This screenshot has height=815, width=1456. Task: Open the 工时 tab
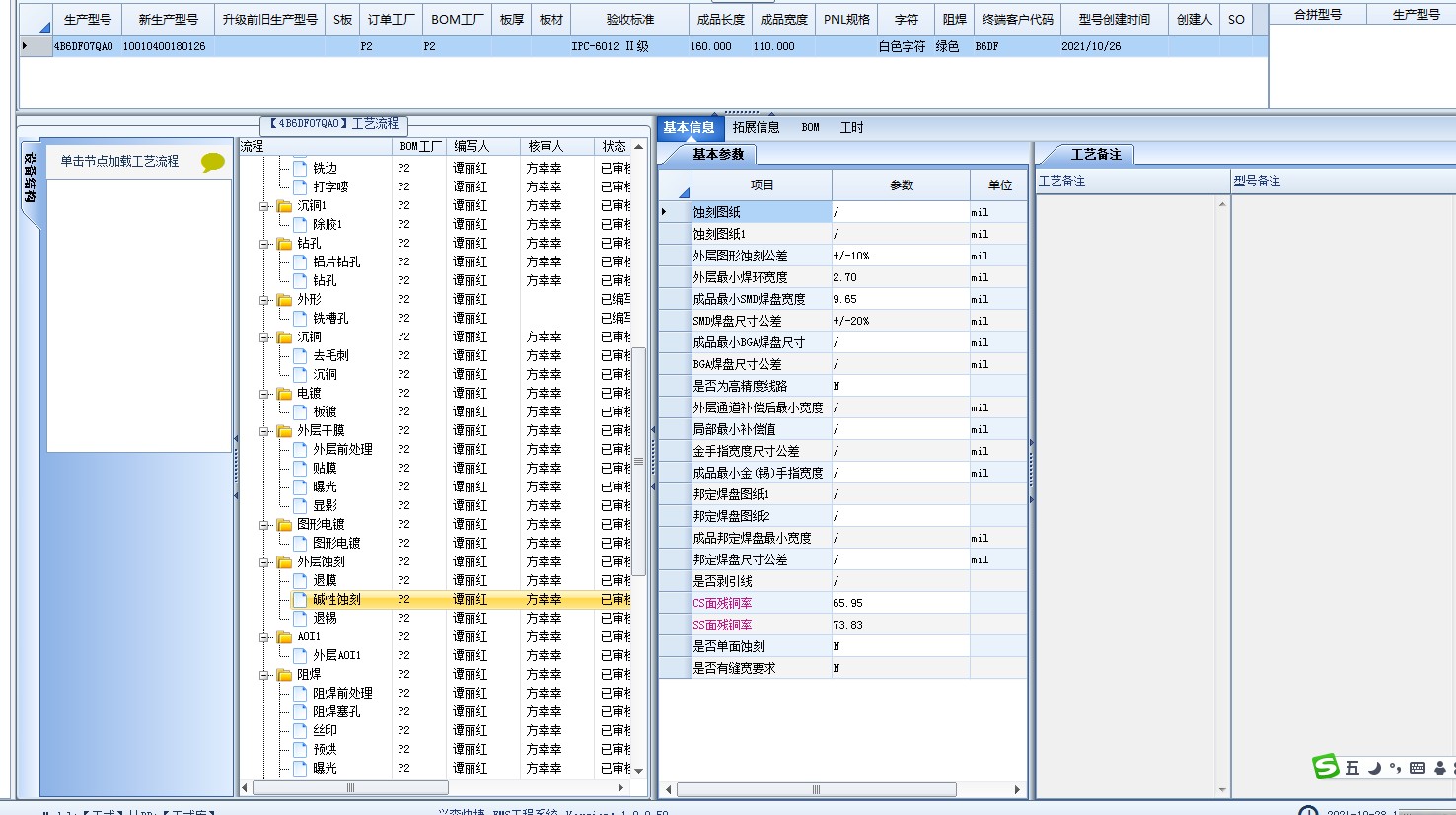851,127
